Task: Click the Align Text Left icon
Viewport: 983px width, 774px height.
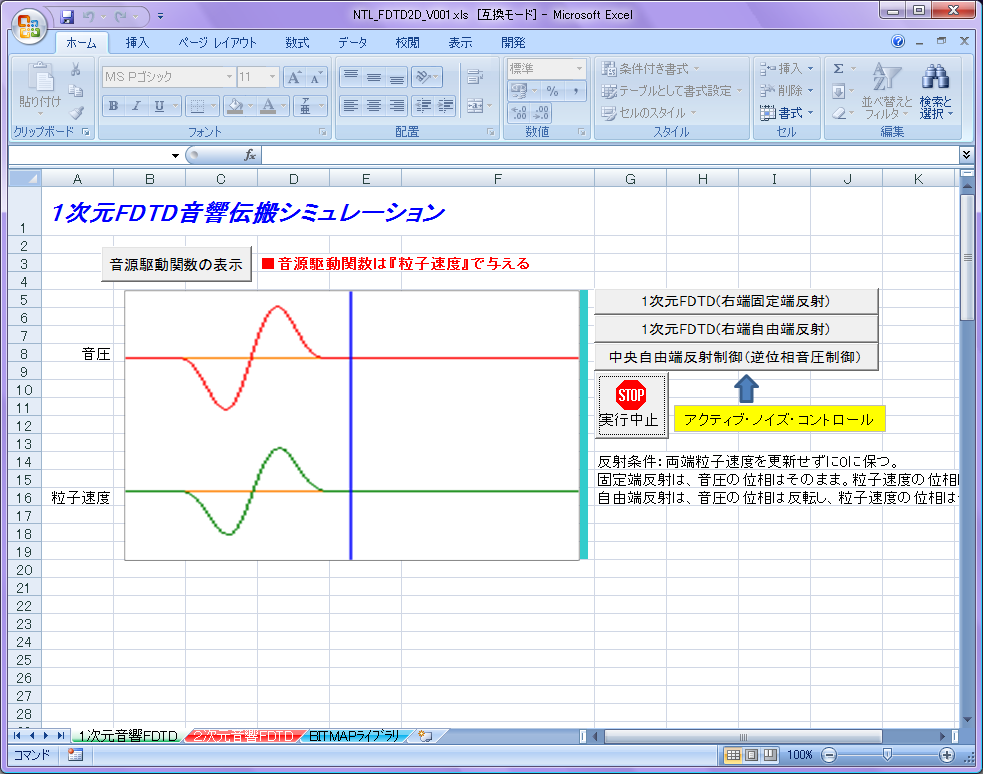Action: pos(351,106)
